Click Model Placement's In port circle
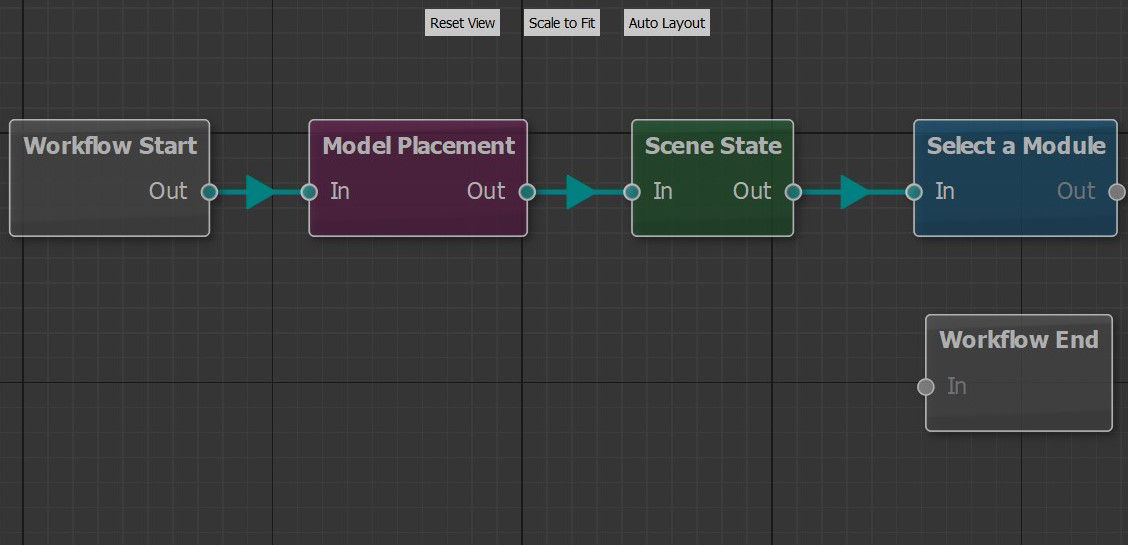The width and height of the screenshot is (1128, 545). click(309, 192)
